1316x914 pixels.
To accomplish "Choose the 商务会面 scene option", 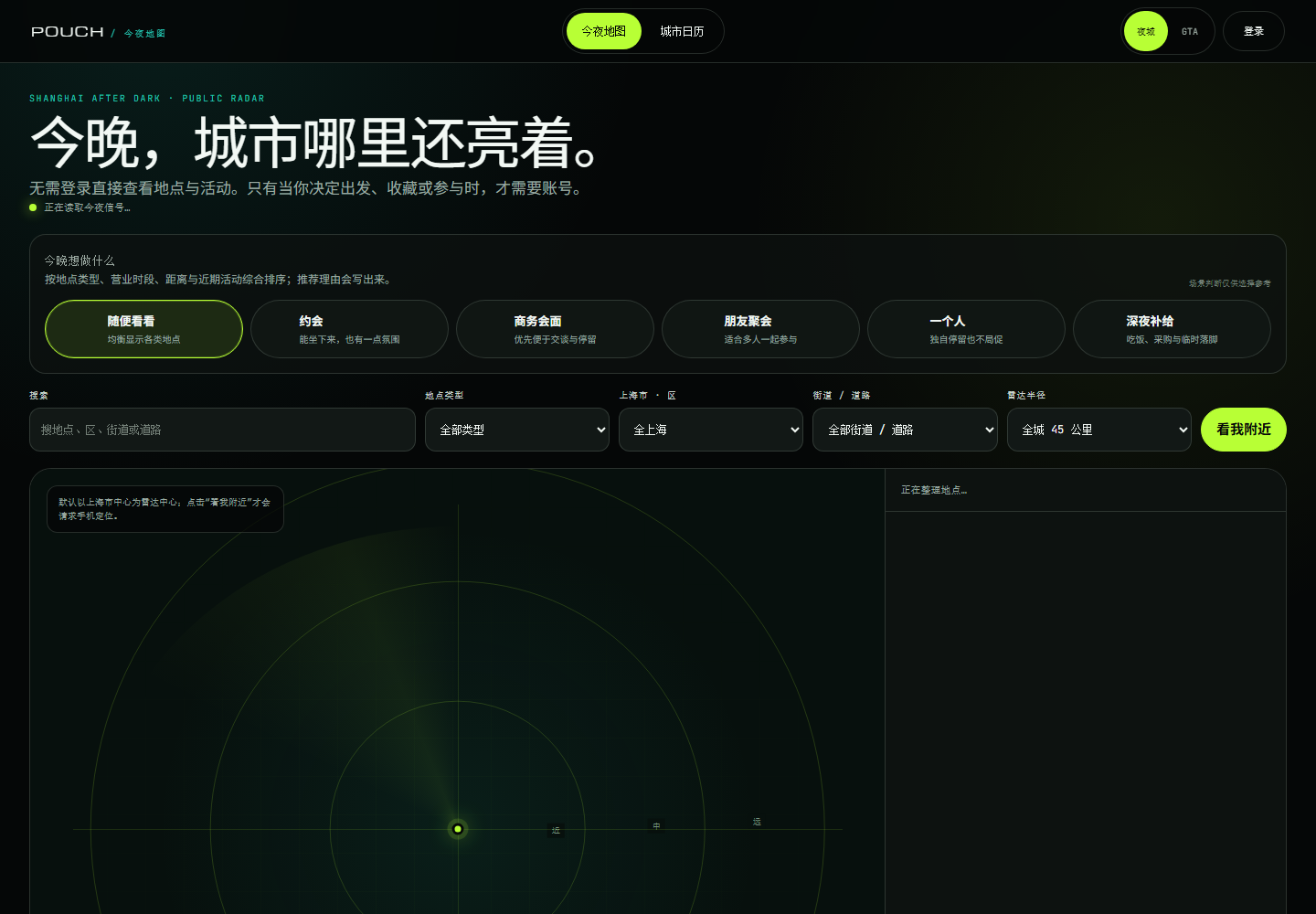I will (x=555, y=329).
